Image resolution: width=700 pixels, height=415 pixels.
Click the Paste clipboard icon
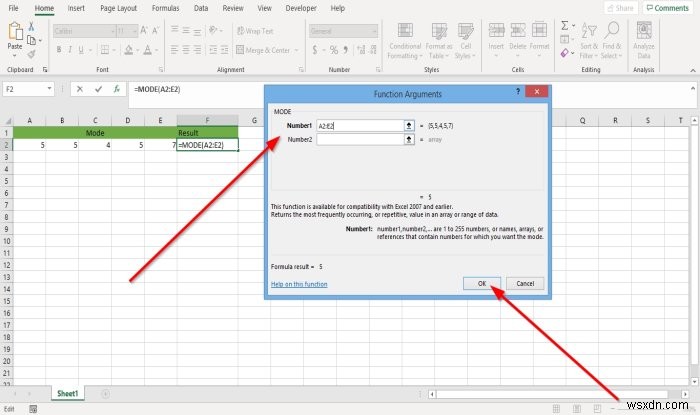[x=15, y=32]
